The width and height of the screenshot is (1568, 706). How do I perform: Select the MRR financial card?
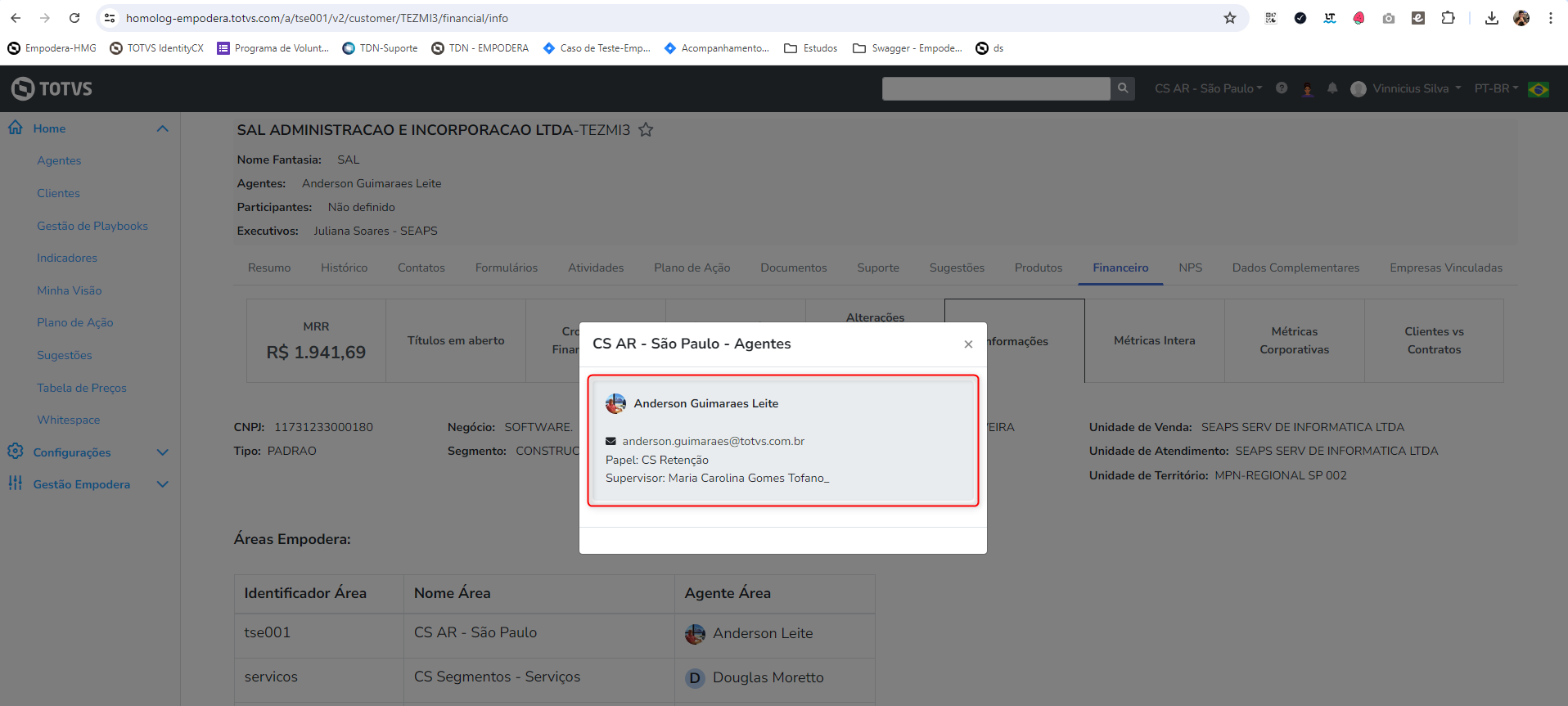click(x=316, y=340)
